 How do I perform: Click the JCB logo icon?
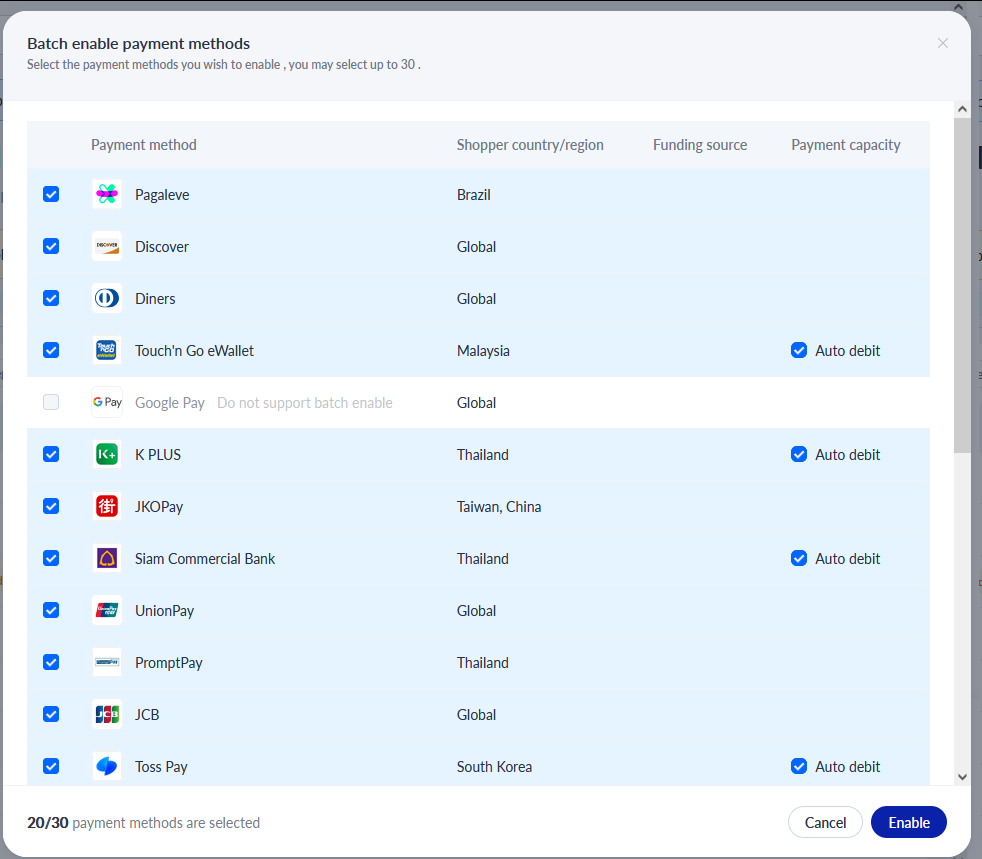(x=107, y=714)
